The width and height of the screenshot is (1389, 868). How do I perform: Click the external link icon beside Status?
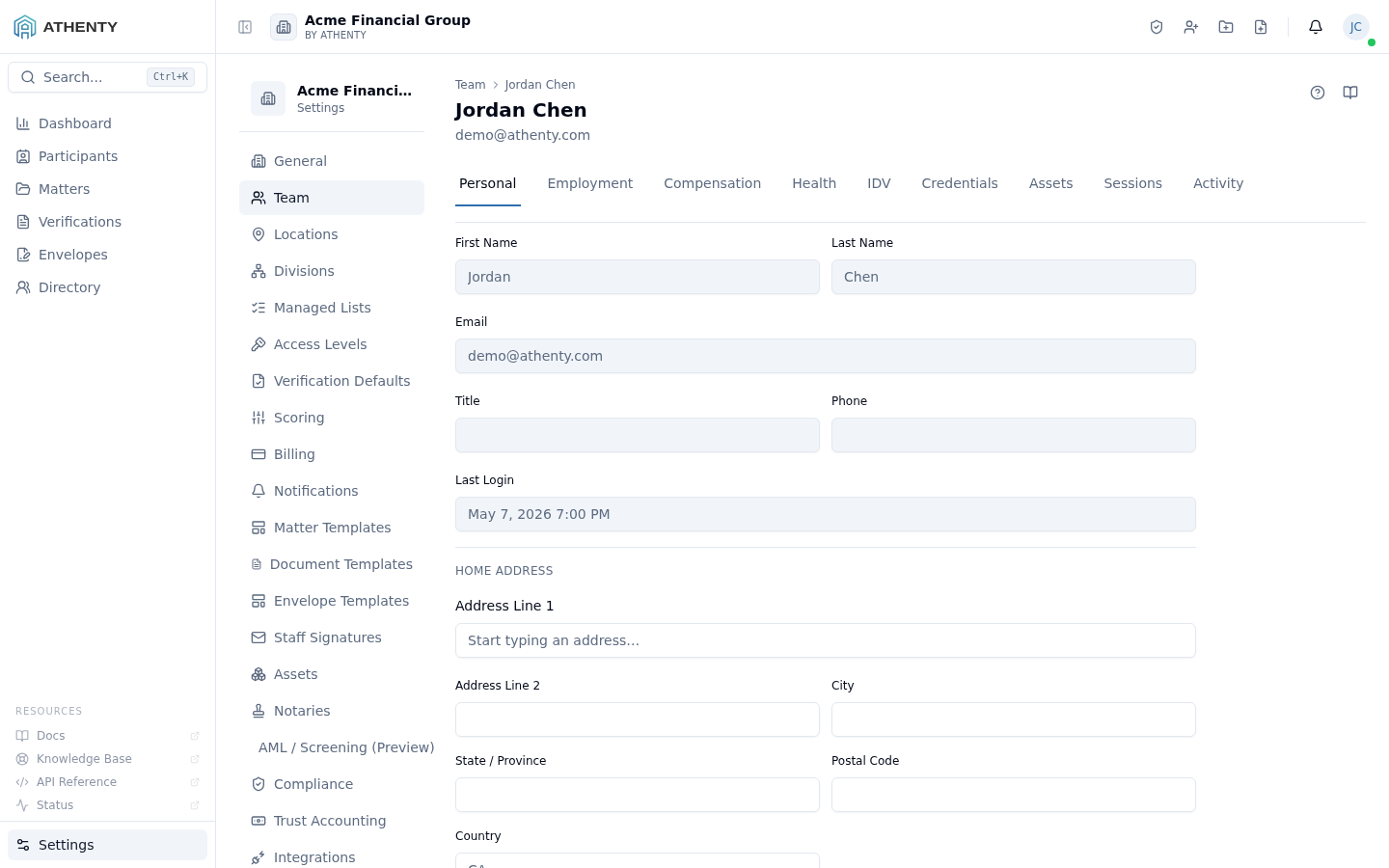tap(195, 805)
